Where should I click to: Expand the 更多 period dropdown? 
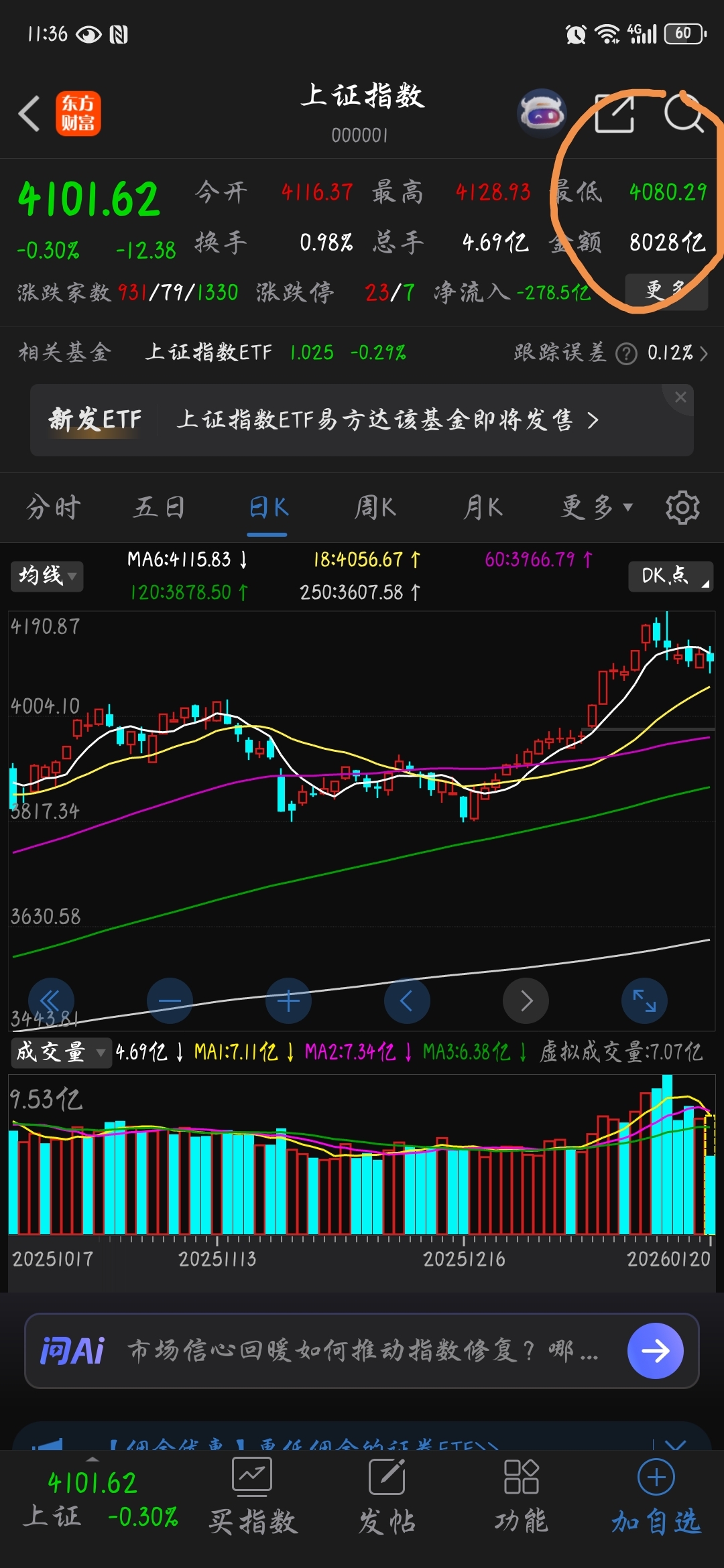(597, 507)
